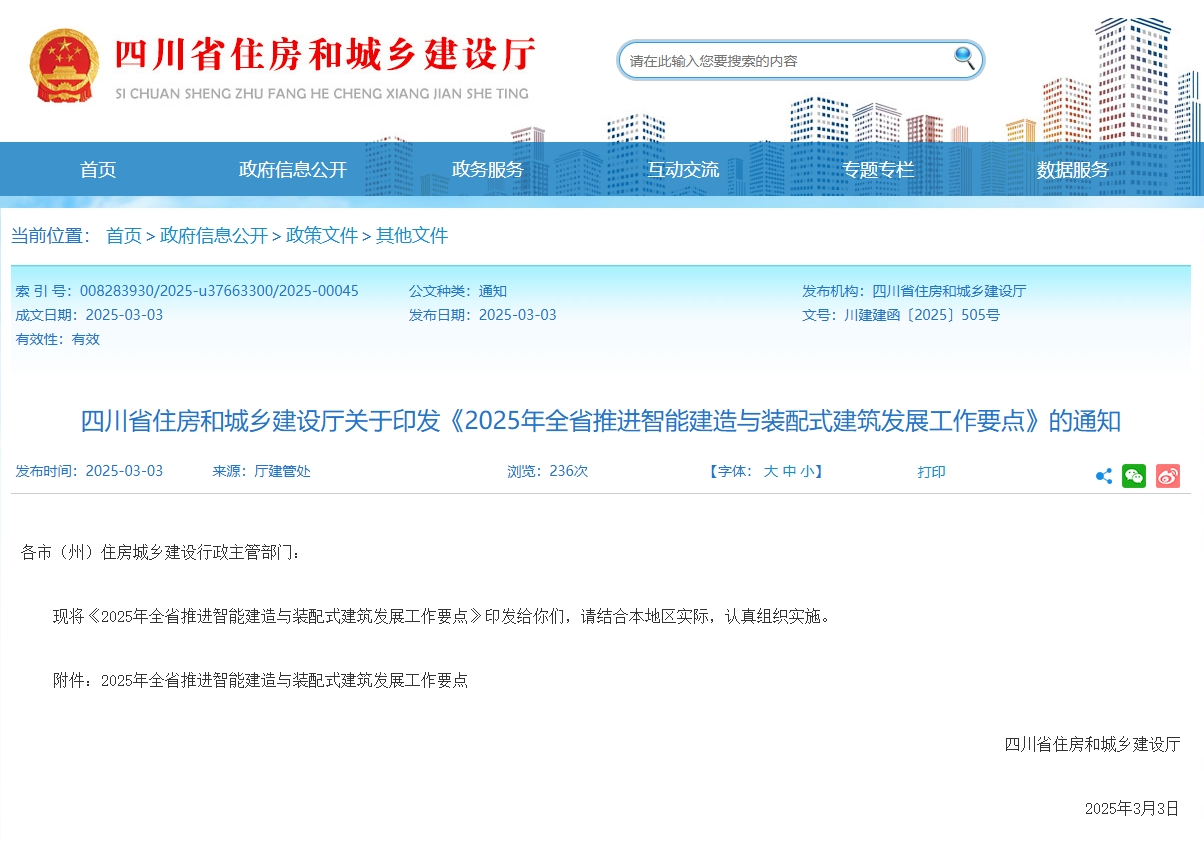Image resolution: width=1204 pixels, height=841 pixels.
Task: Set font size to small (小)
Action: (806, 471)
